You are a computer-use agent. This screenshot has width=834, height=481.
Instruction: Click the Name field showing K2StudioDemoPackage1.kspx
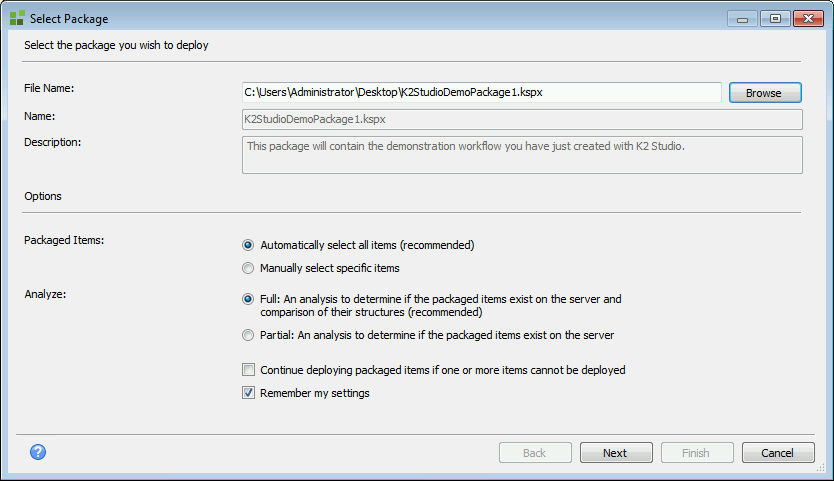[522, 119]
